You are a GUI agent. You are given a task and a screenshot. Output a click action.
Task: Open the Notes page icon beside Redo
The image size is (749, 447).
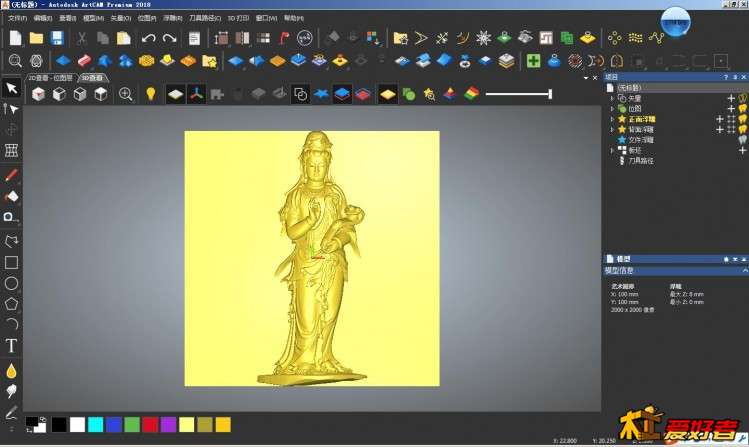coord(194,38)
